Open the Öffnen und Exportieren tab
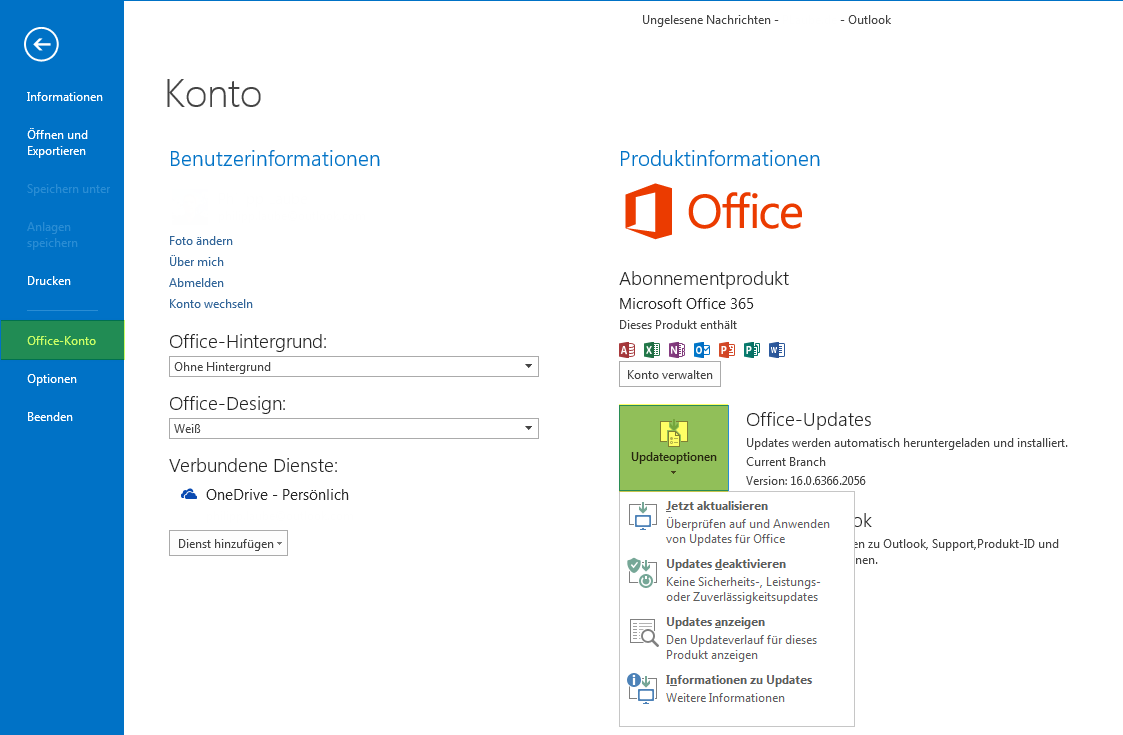The width and height of the screenshot is (1123, 735). click(x=57, y=143)
